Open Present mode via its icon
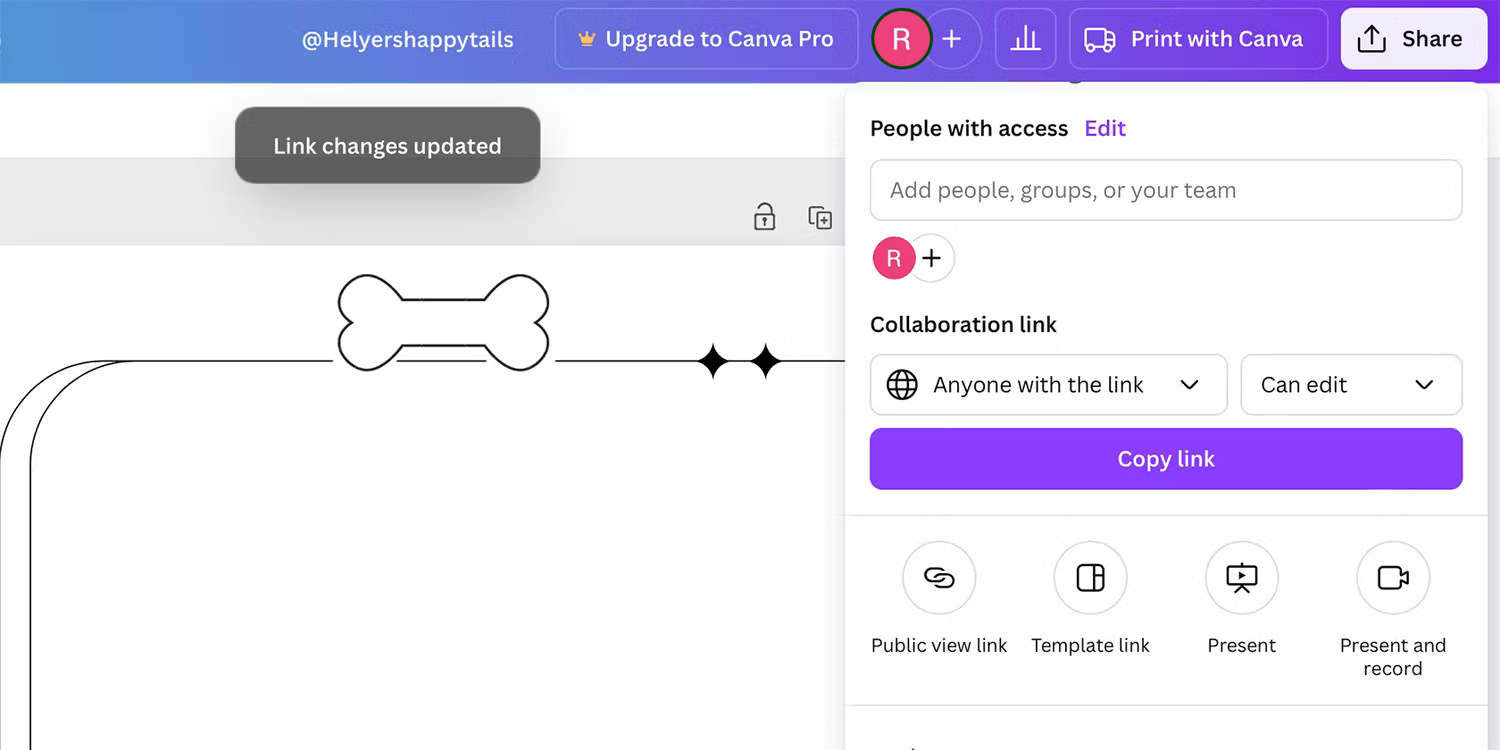This screenshot has height=750, width=1500. (x=1240, y=578)
